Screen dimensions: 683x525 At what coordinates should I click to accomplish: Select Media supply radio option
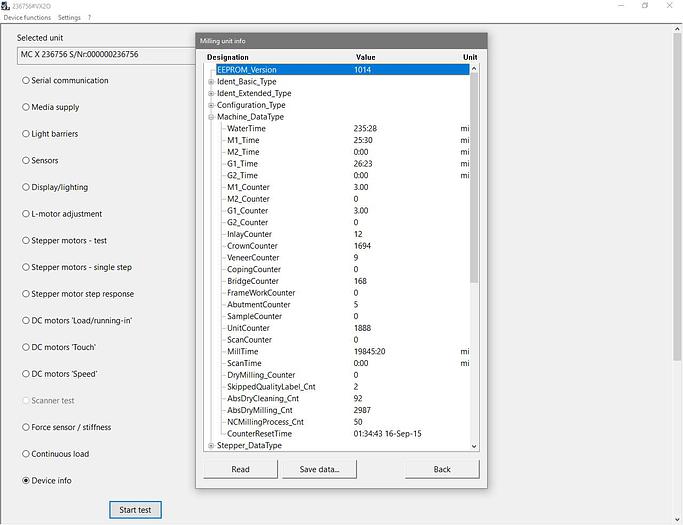[26, 107]
